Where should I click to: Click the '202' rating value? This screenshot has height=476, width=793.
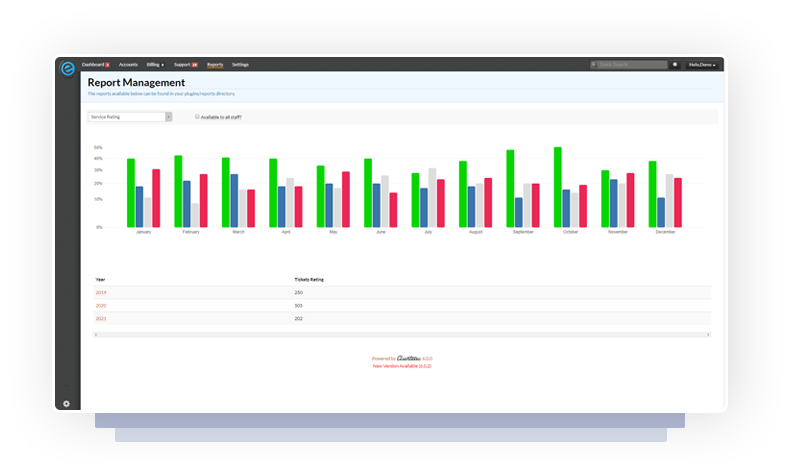[x=298, y=319]
